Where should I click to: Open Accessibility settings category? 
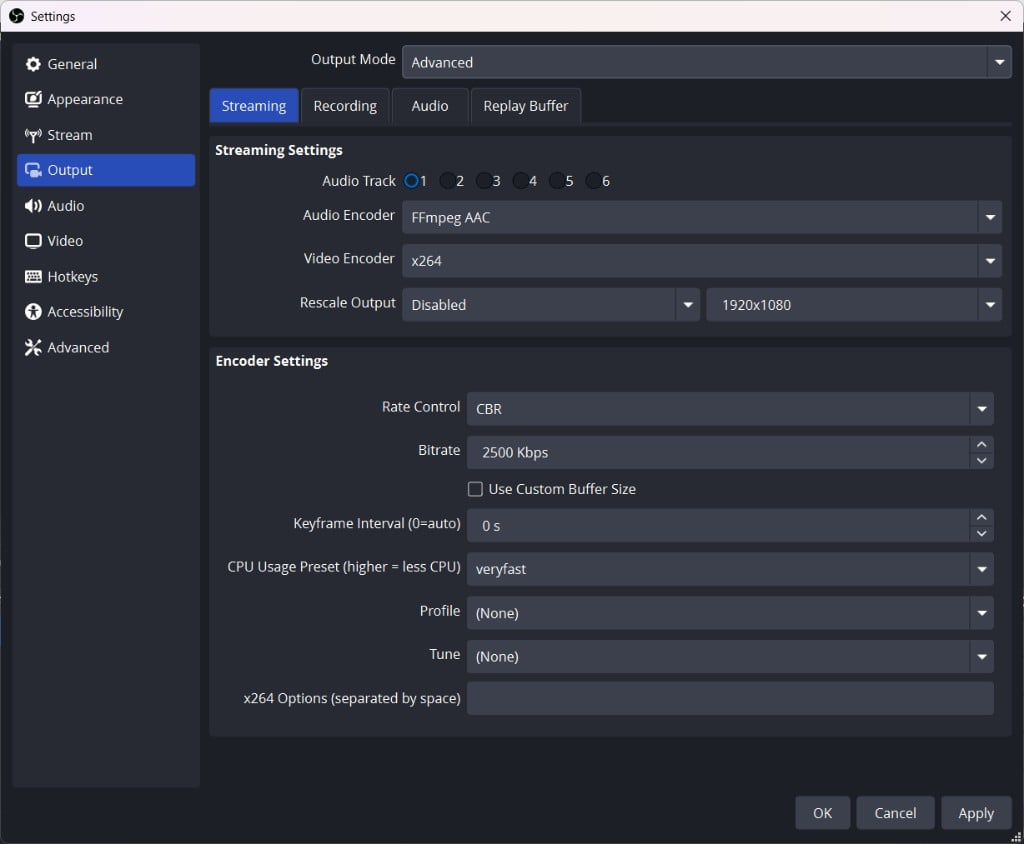(106, 312)
